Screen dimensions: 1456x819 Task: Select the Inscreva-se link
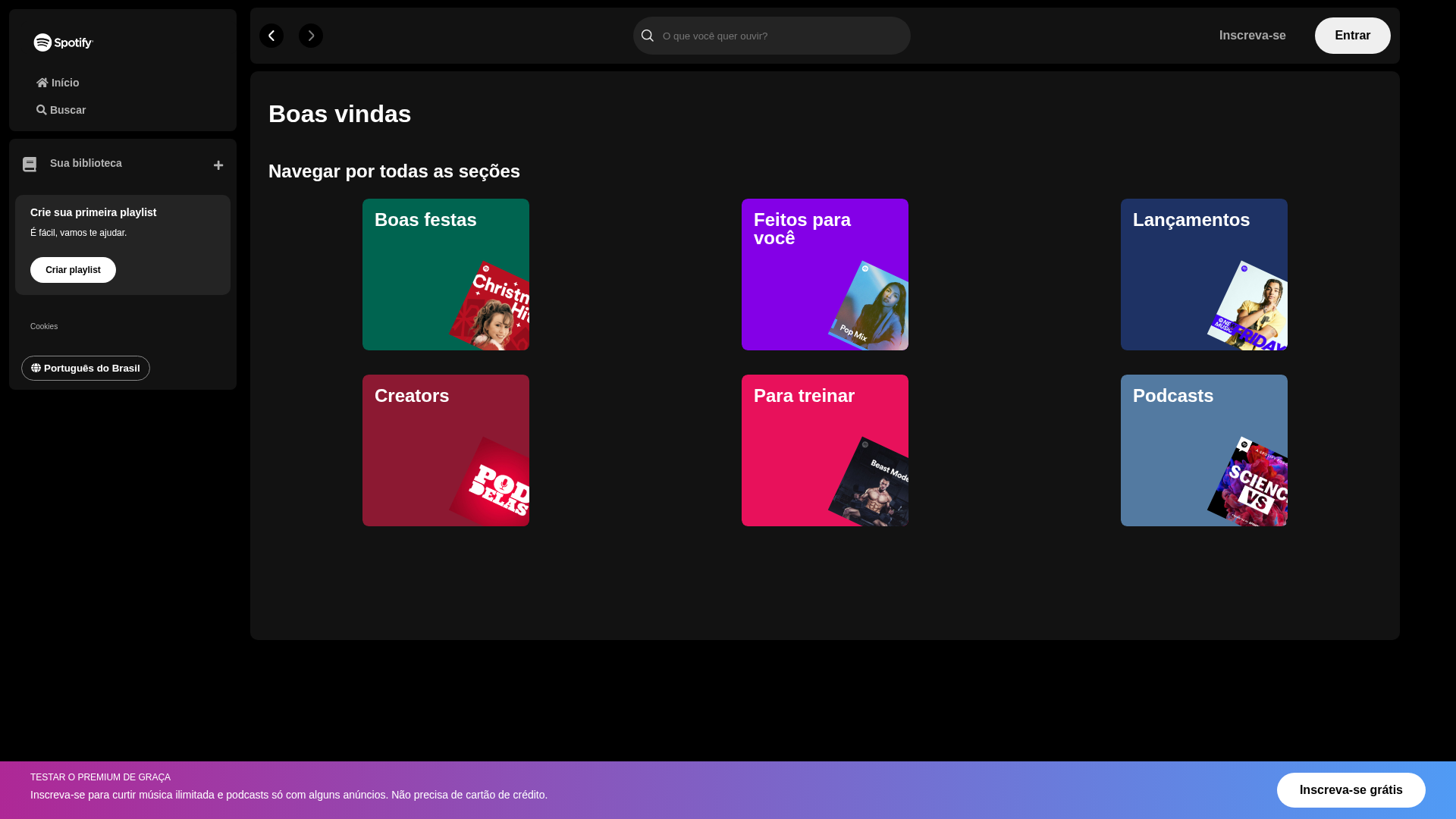[1252, 36]
